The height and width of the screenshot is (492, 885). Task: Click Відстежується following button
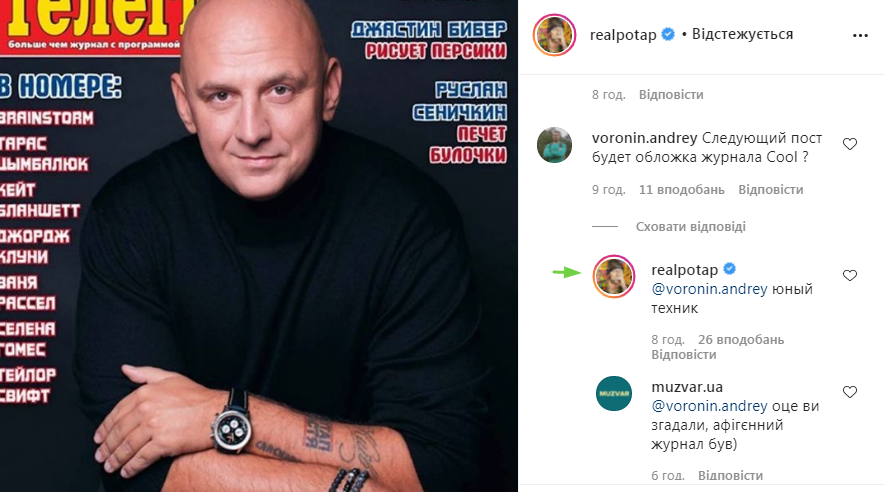[x=742, y=34]
